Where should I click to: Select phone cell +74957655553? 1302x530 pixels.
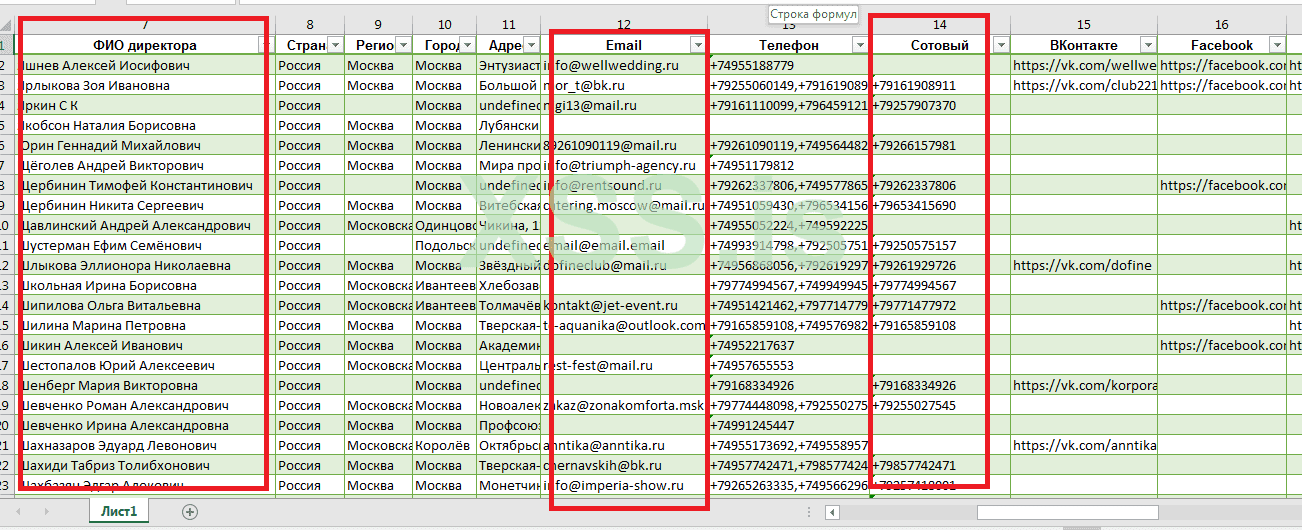tap(789, 365)
